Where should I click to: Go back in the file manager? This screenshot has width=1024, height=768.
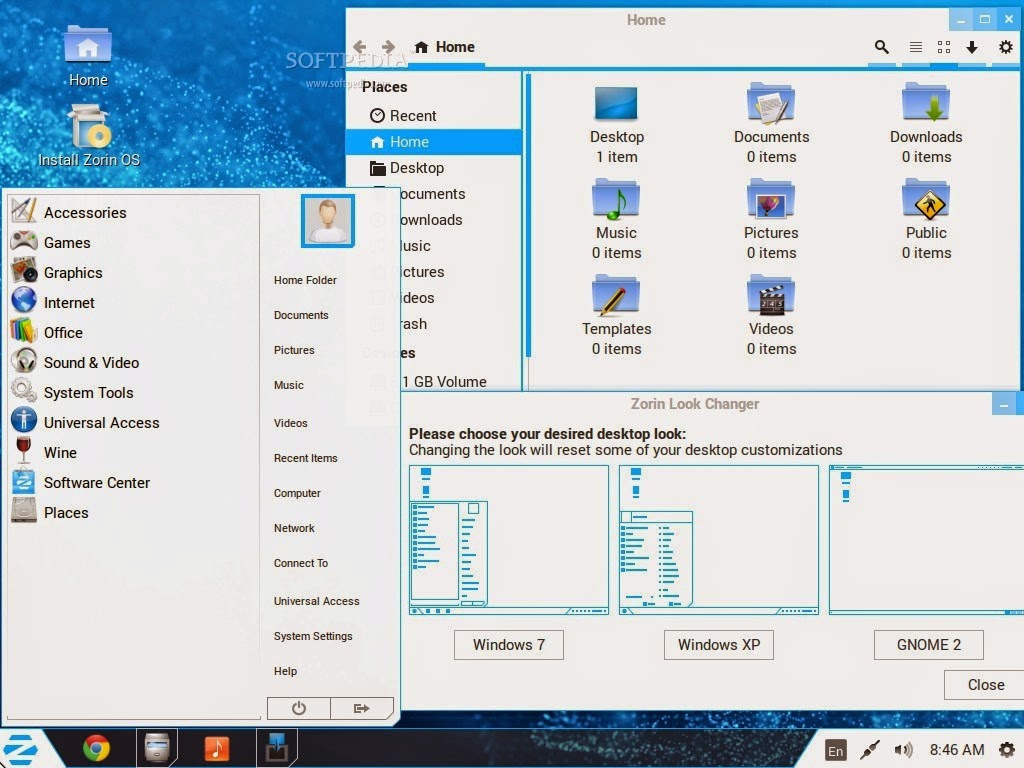click(x=359, y=47)
